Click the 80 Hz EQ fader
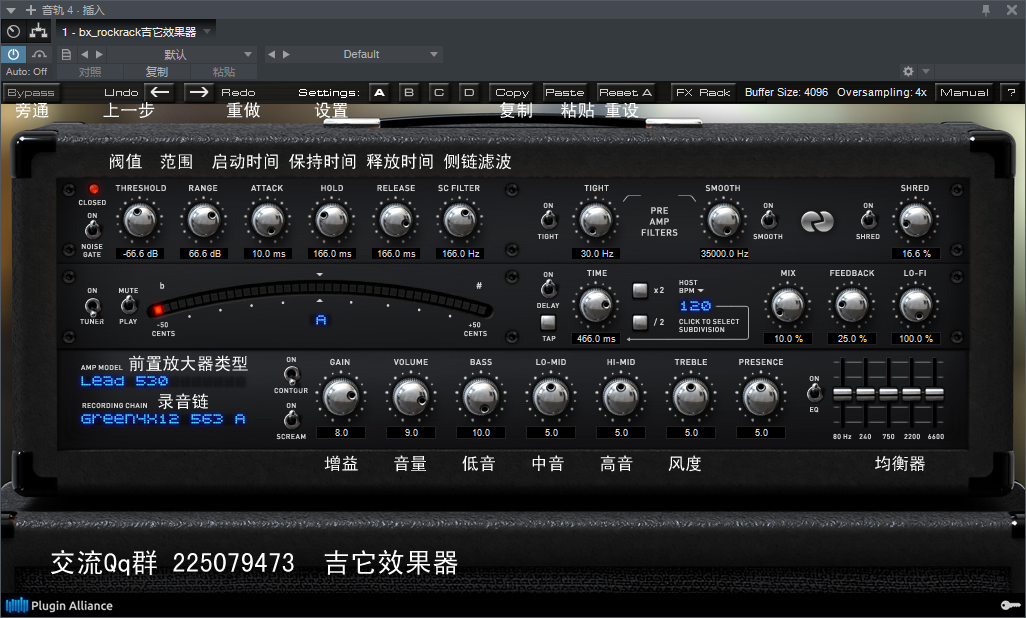The image size is (1026, 618). click(x=842, y=394)
